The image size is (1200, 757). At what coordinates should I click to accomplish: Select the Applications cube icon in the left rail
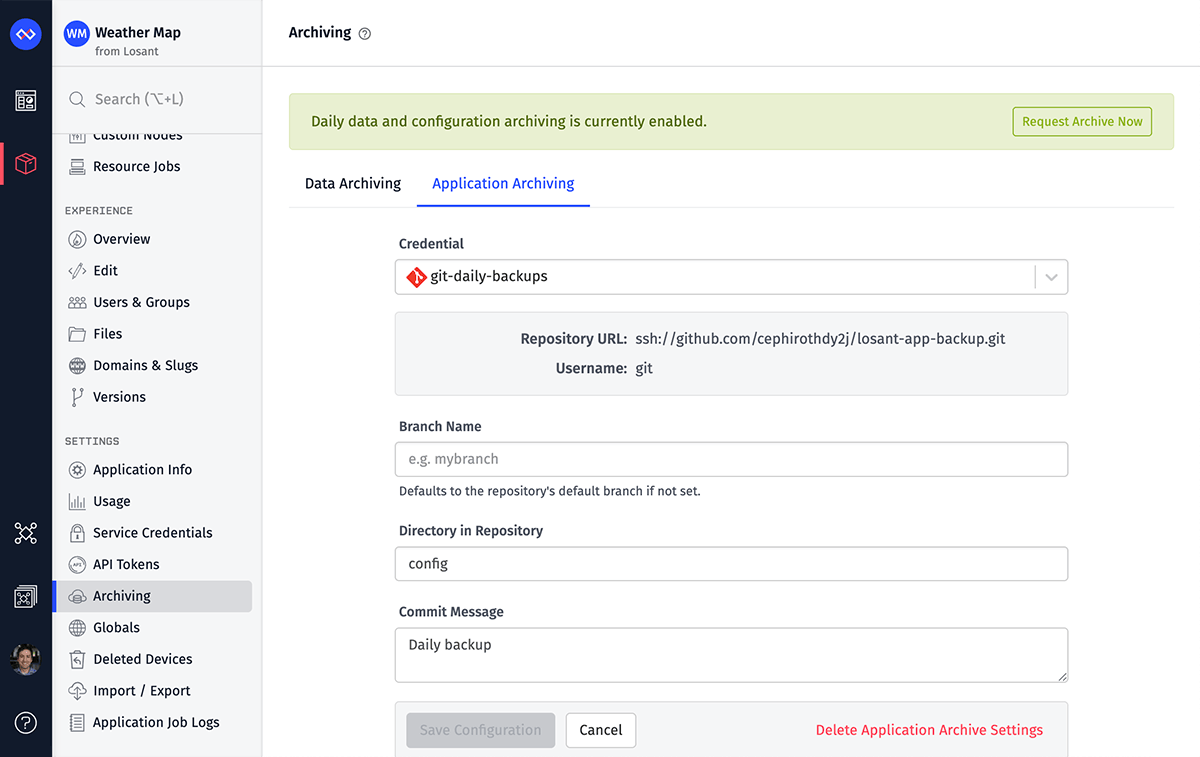[x=25, y=163]
